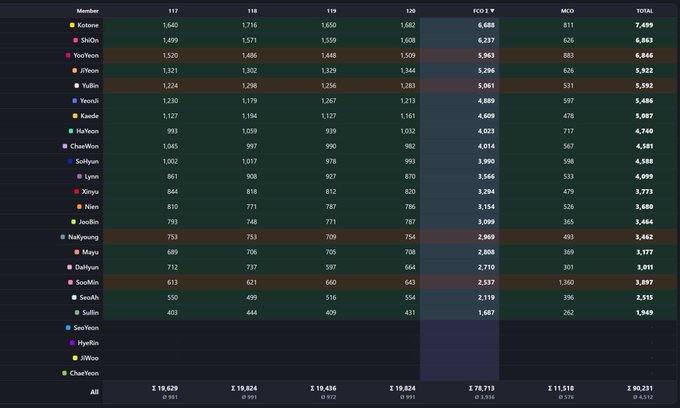
Task: Sort by column 119 header
Action: (x=331, y=11)
